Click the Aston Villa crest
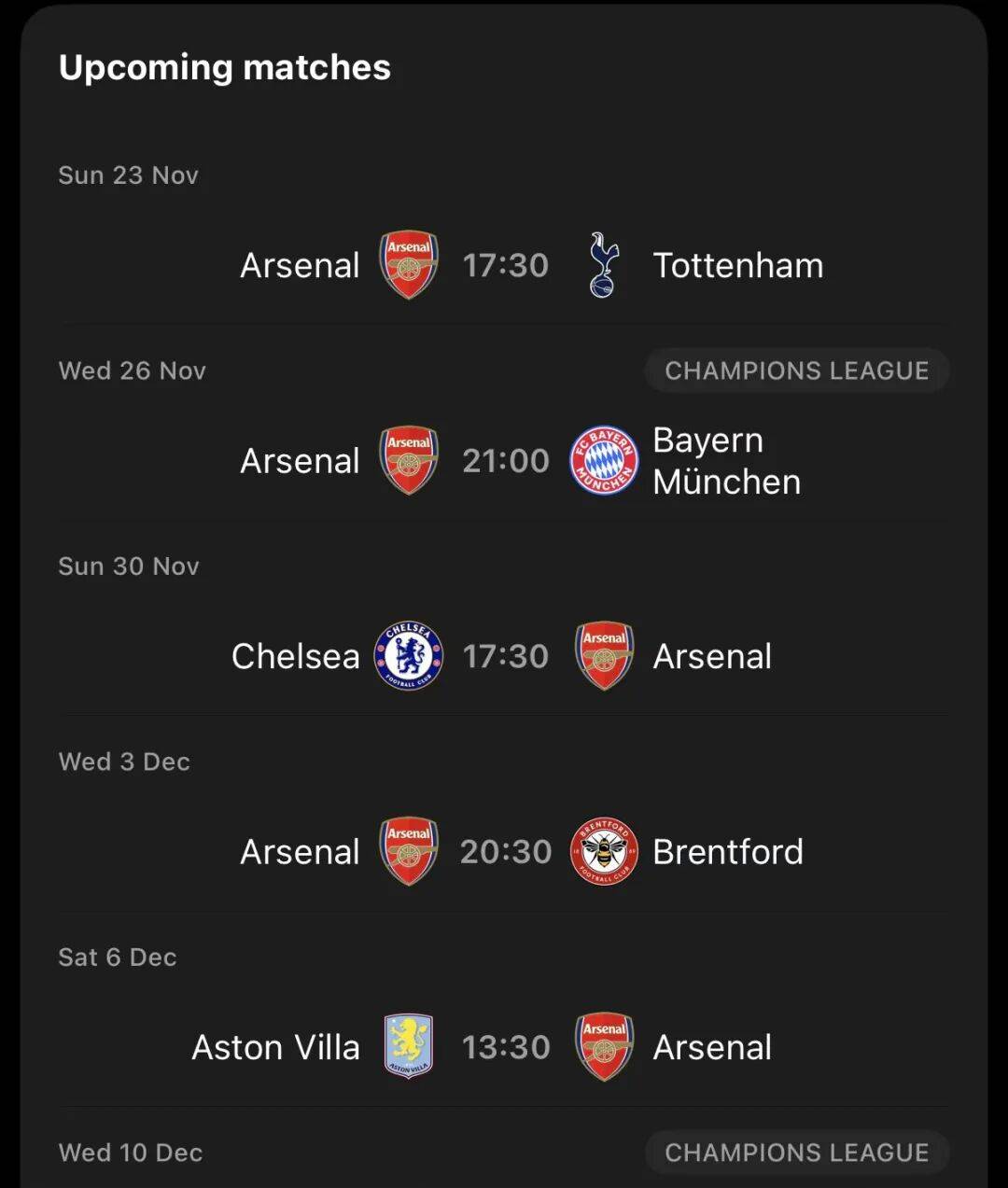 pyautogui.click(x=409, y=1047)
